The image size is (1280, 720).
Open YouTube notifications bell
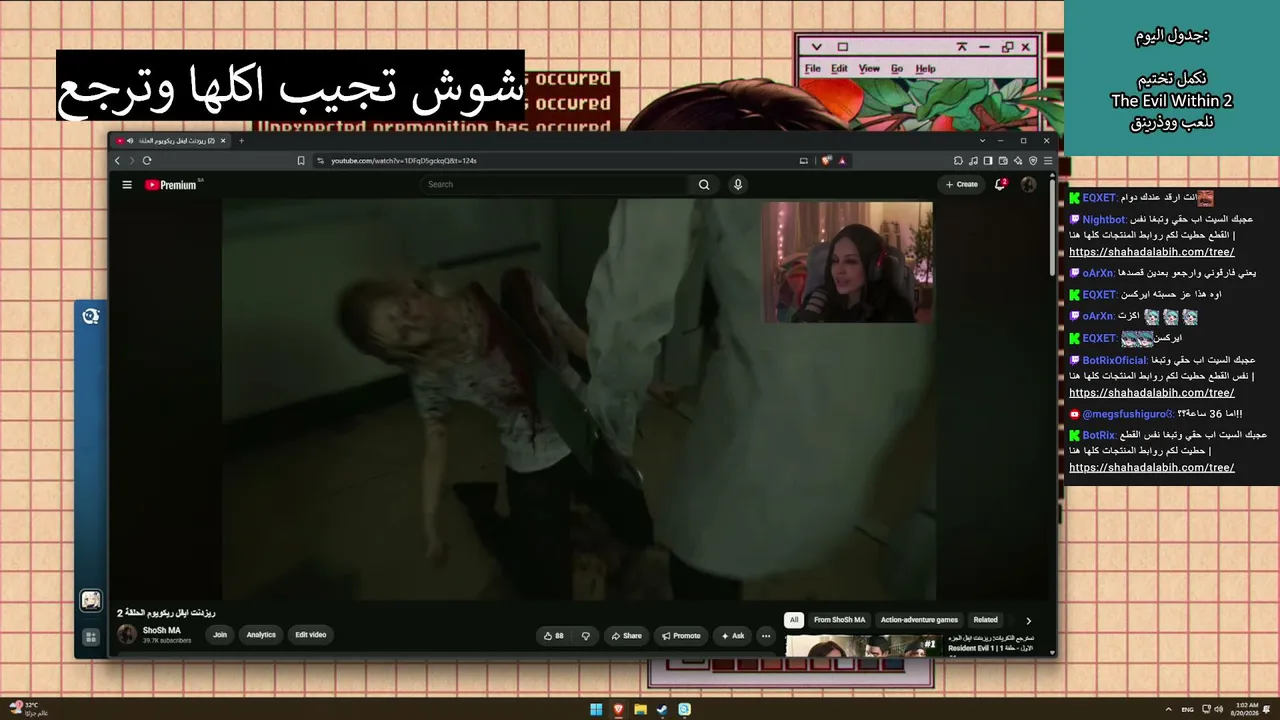point(1000,185)
